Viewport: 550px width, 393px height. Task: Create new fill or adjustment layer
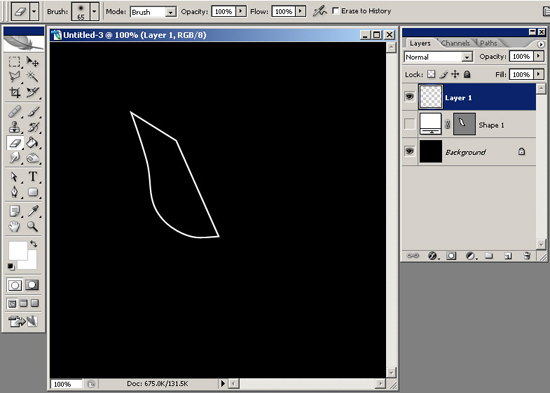(470, 256)
